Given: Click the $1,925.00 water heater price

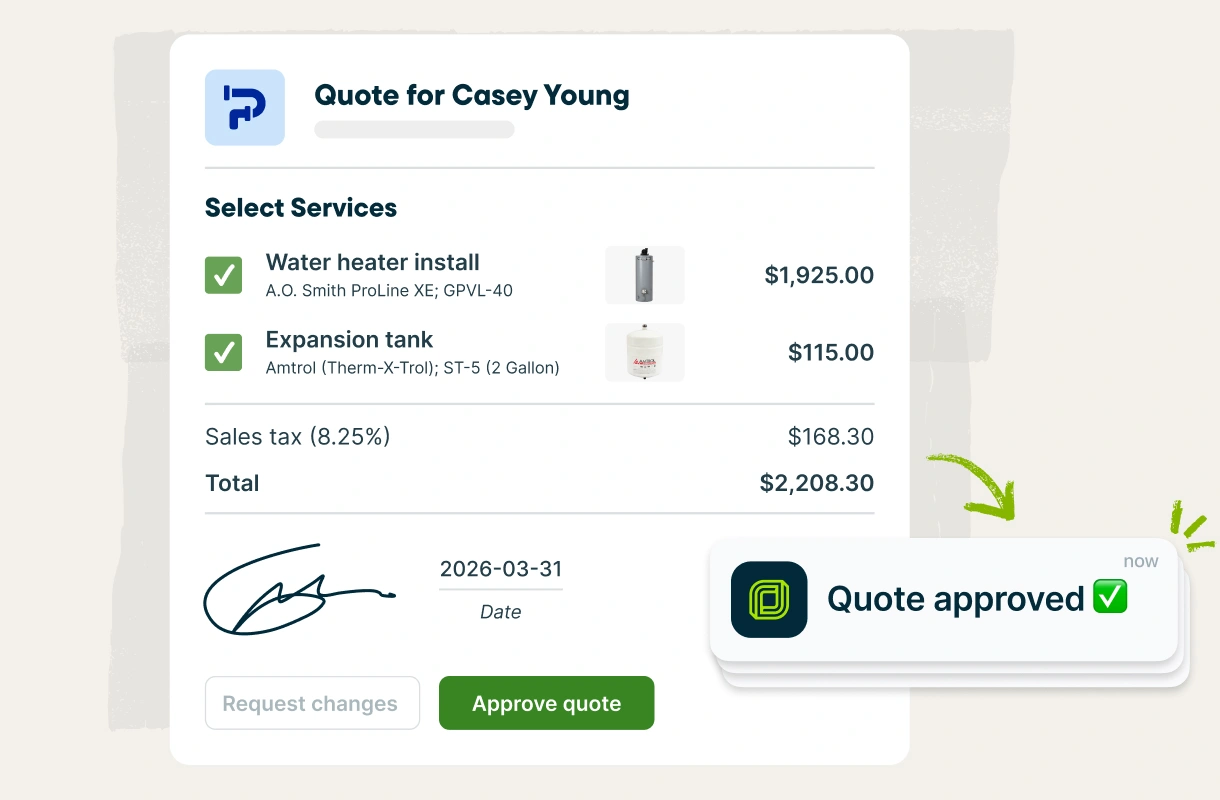Looking at the screenshot, I should pyautogui.click(x=818, y=275).
